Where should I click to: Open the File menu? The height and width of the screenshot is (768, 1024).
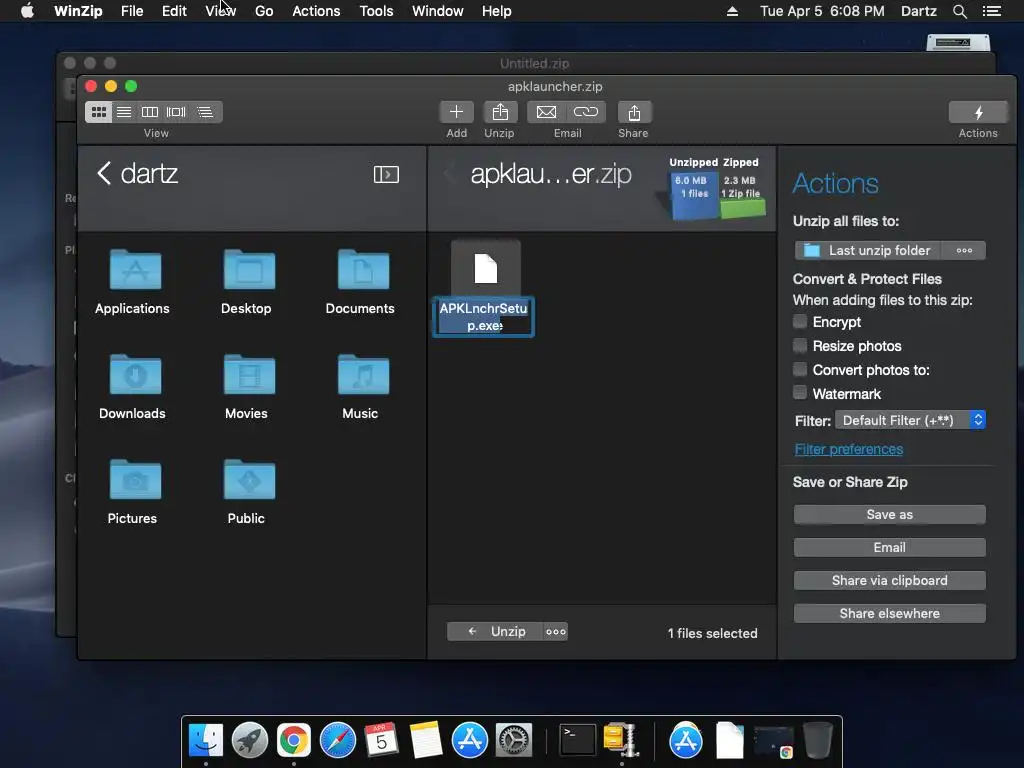pos(132,11)
